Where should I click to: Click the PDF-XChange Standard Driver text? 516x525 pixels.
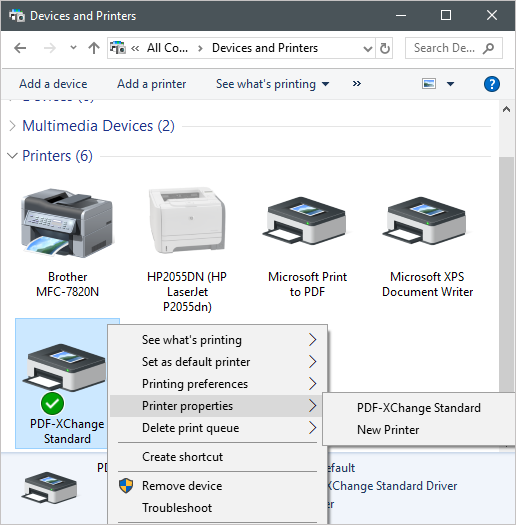click(391, 485)
